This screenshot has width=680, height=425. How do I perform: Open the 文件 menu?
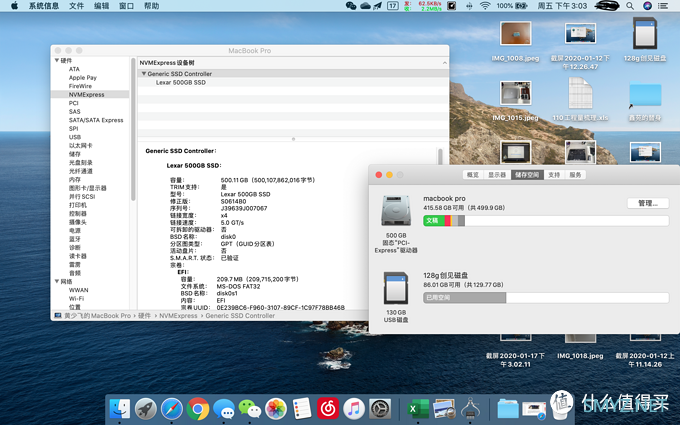pos(76,6)
